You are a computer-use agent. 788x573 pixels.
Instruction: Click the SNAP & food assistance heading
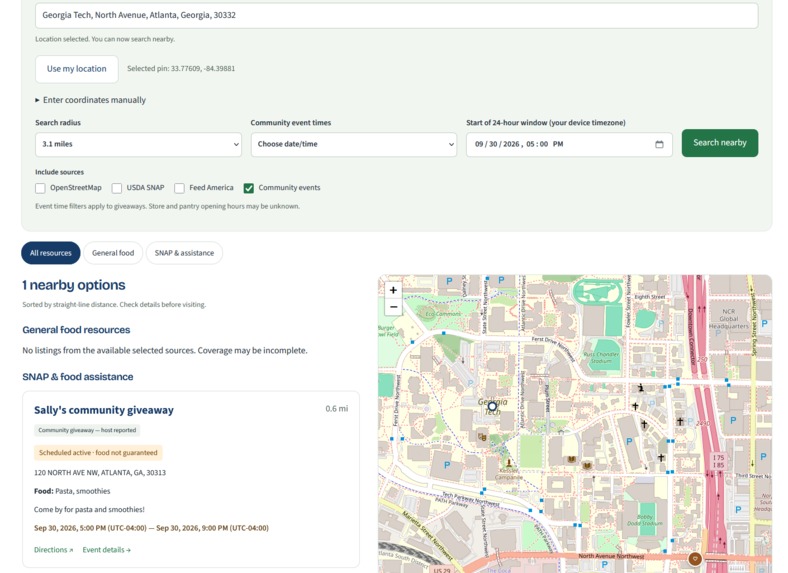(x=78, y=376)
